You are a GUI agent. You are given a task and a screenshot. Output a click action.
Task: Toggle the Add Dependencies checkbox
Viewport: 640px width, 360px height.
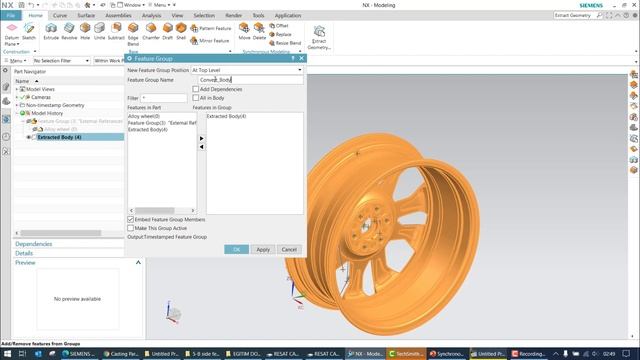pos(196,89)
